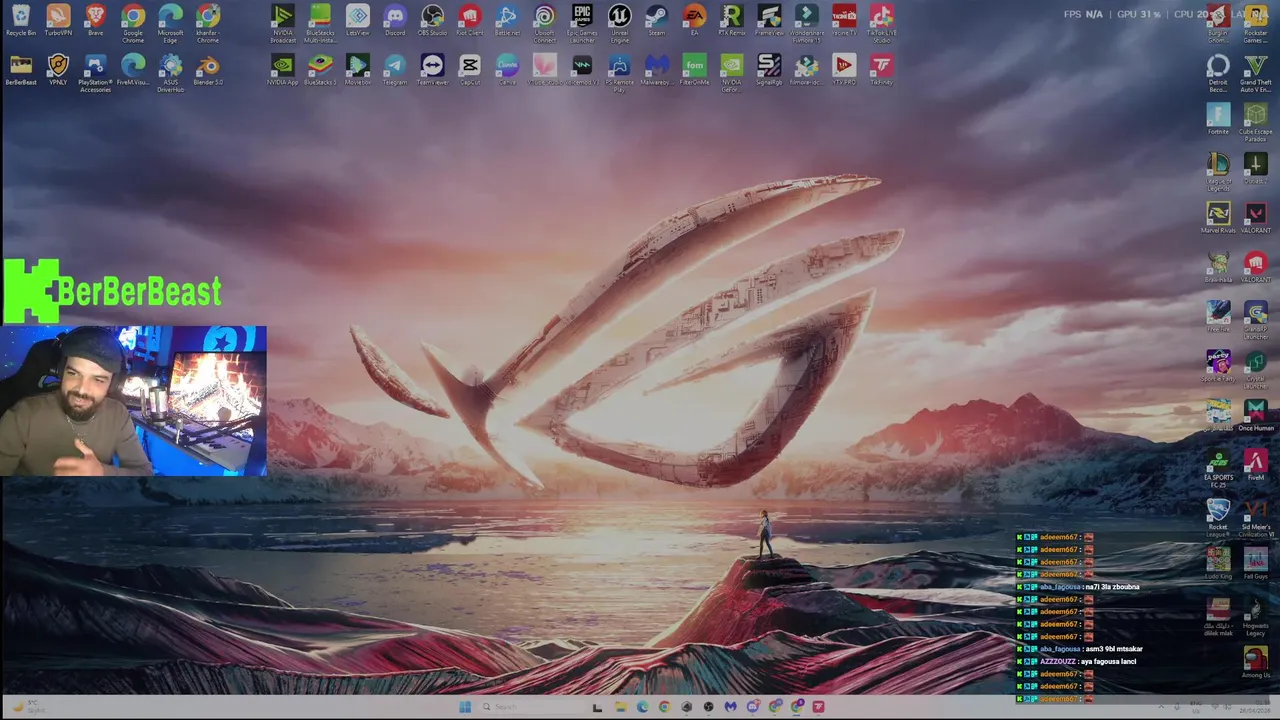Viewport: 1280px width, 720px height.
Task: Open the Riot Client shortcut
Action: click(x=469, y=20)
